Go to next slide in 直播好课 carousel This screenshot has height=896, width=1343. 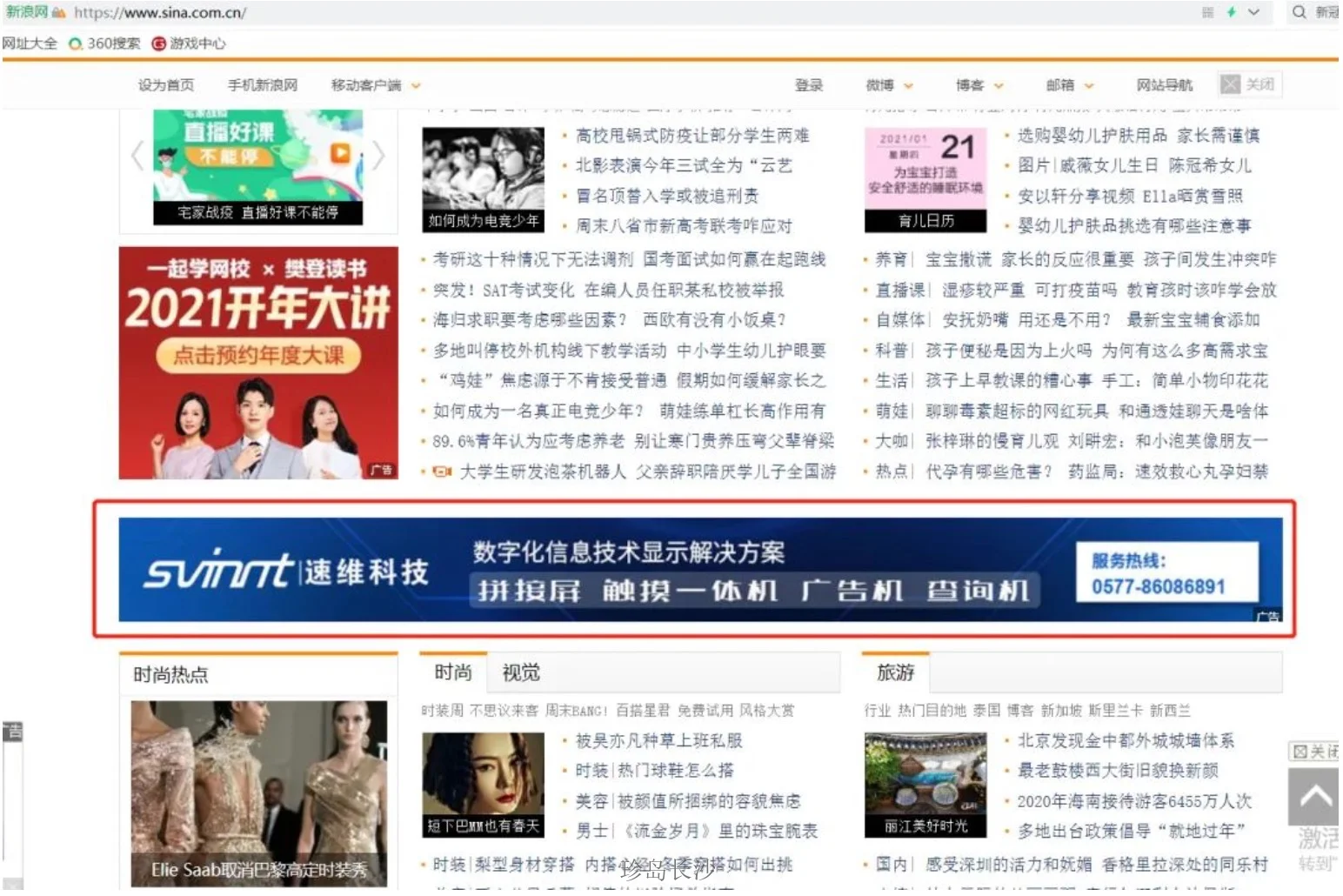(378, 157)
